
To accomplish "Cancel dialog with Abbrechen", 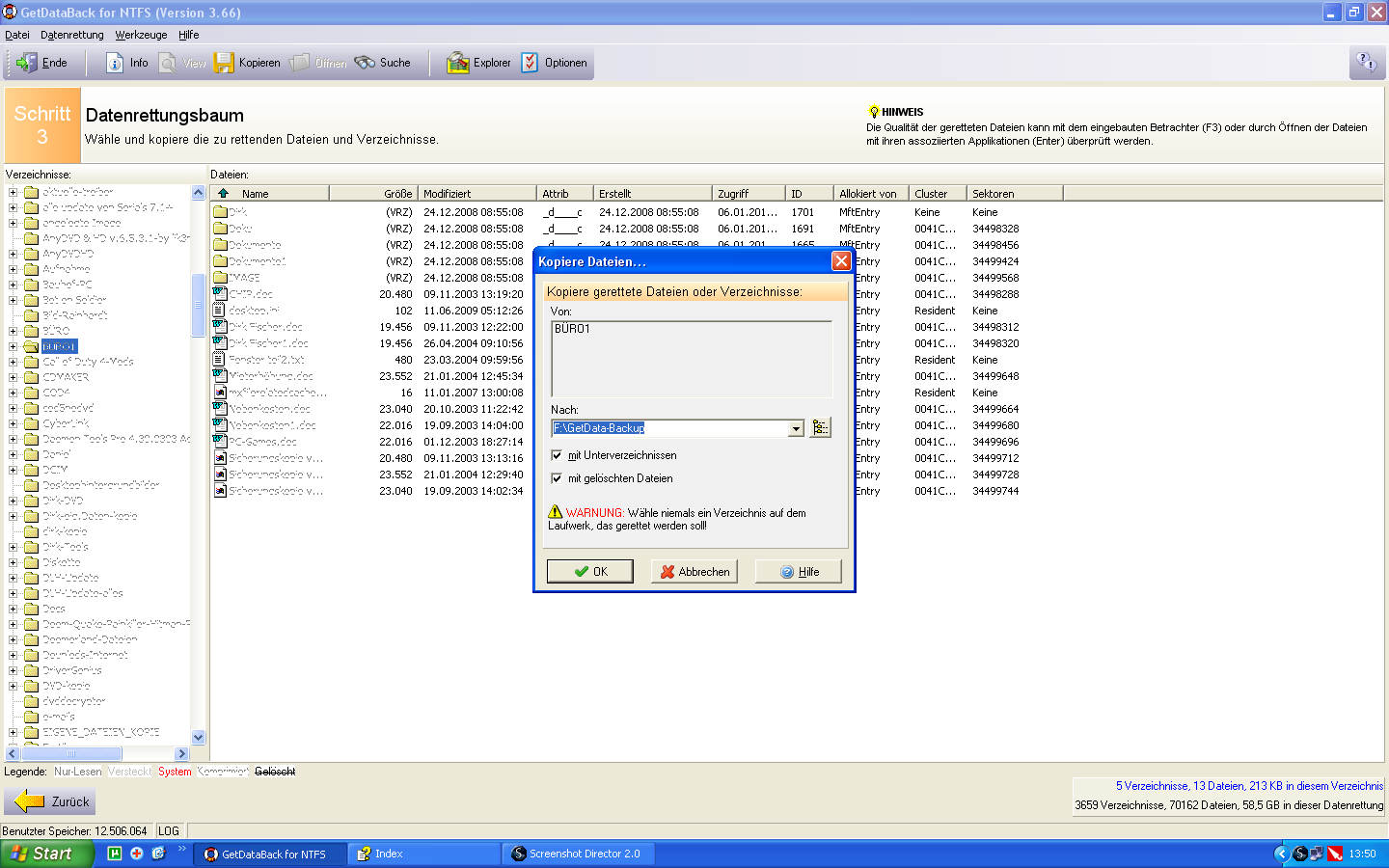I will click(x=694, y=572).
